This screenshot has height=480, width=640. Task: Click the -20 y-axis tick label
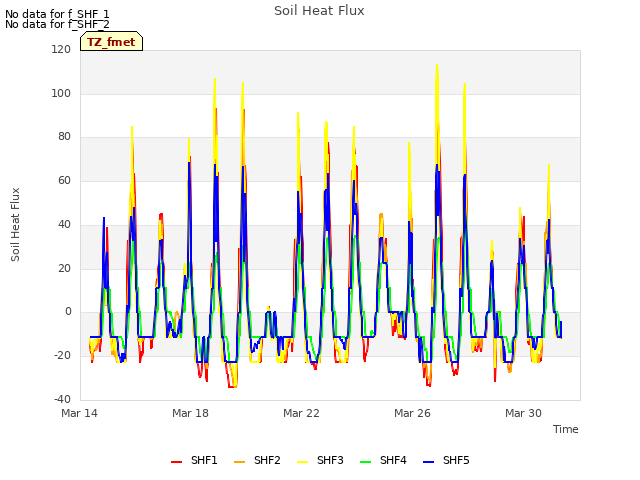[62, 356]
